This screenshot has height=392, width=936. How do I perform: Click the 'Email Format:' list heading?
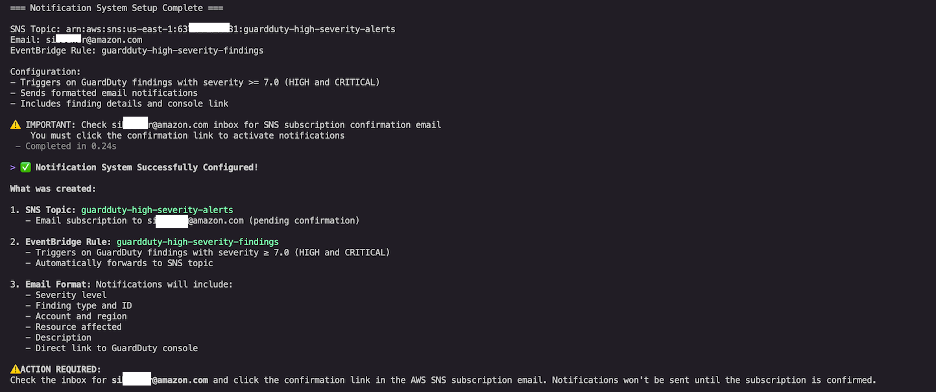58,285
